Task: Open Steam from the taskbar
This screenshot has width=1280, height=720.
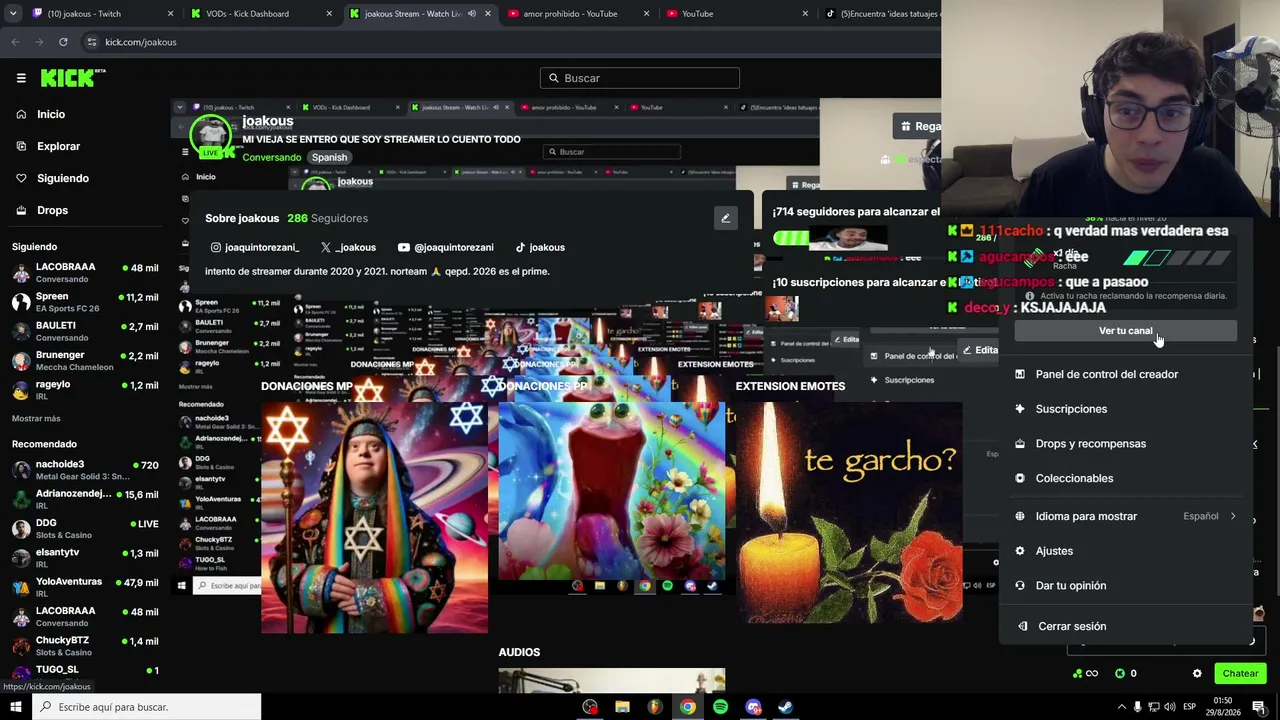Action: (x=785, y=707)
